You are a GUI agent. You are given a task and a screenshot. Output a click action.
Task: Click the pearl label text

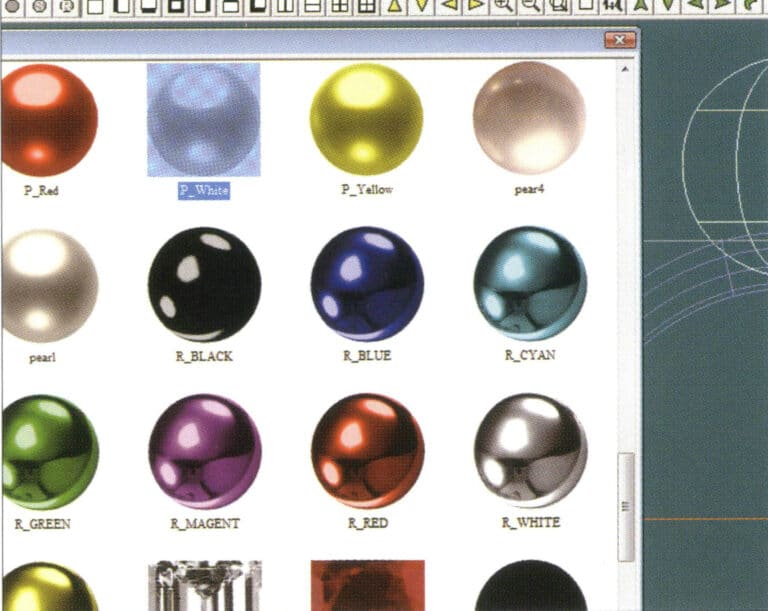[42, 358]
